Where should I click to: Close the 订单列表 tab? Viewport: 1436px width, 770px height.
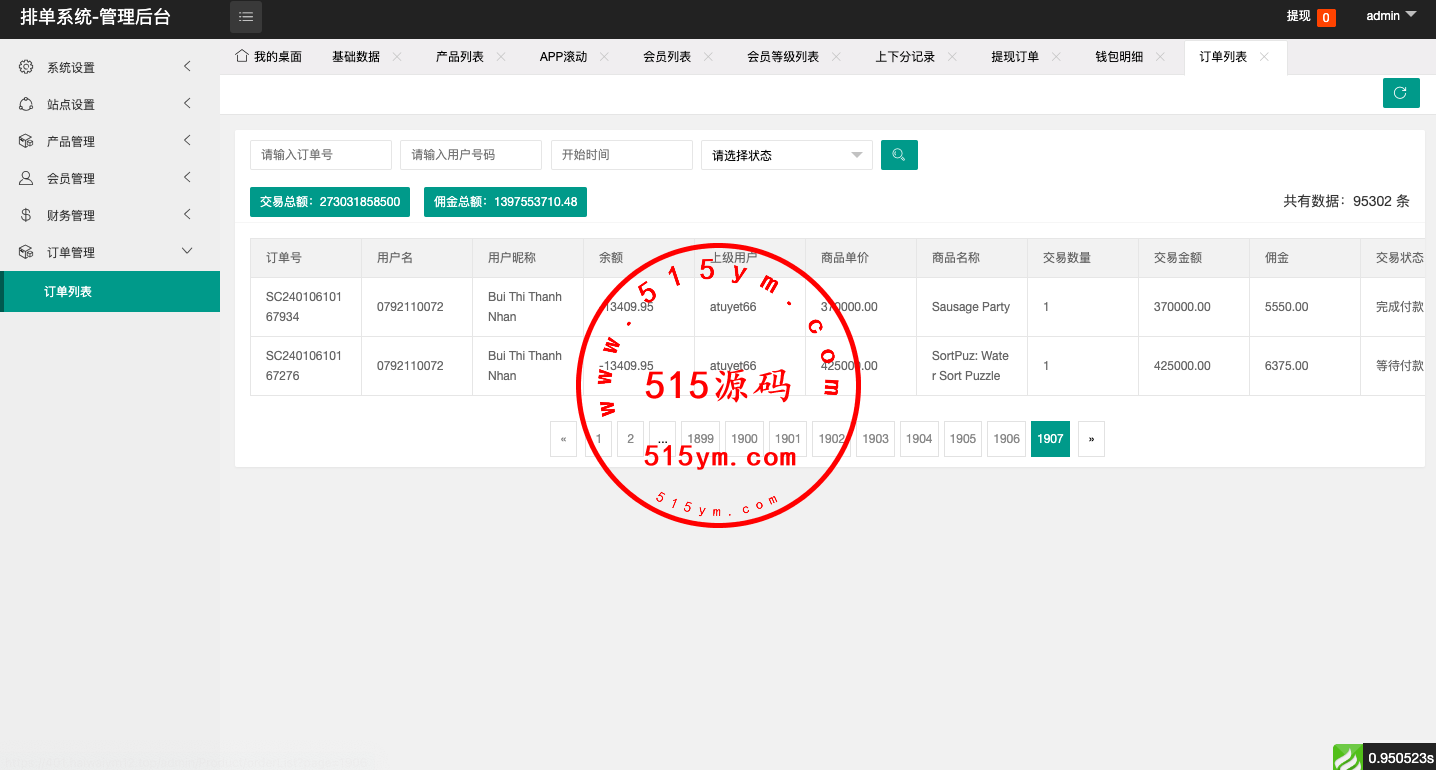[x=1264, y=57]
